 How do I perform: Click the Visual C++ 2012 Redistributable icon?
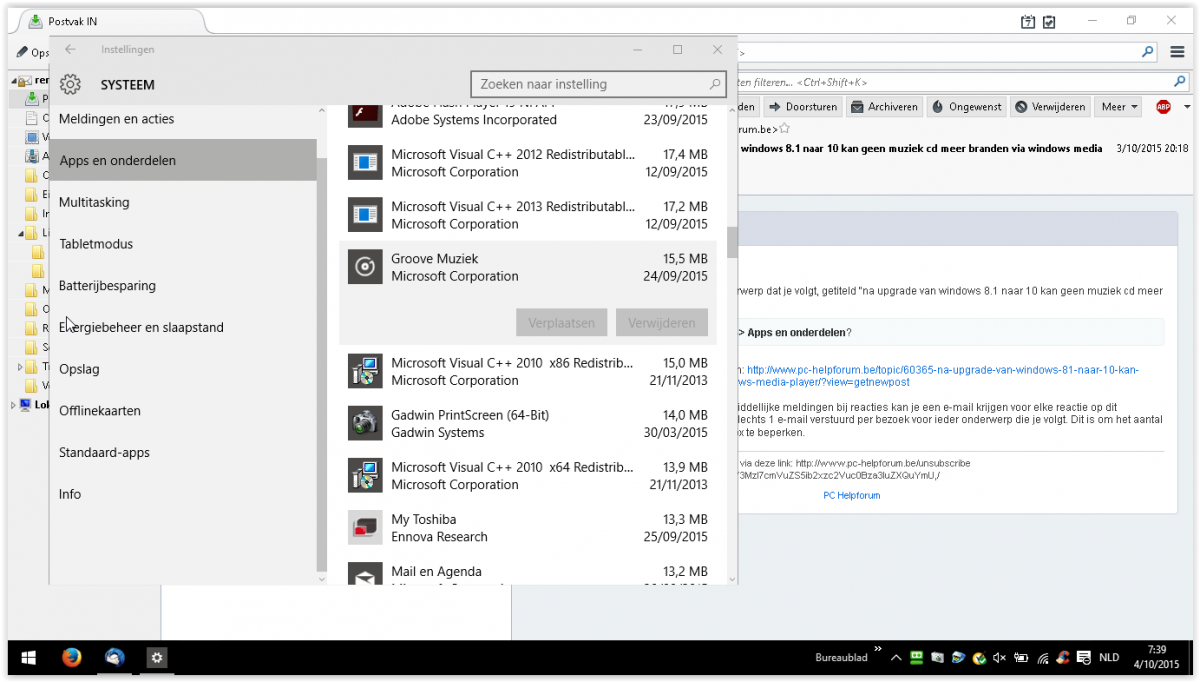[365, 163]
